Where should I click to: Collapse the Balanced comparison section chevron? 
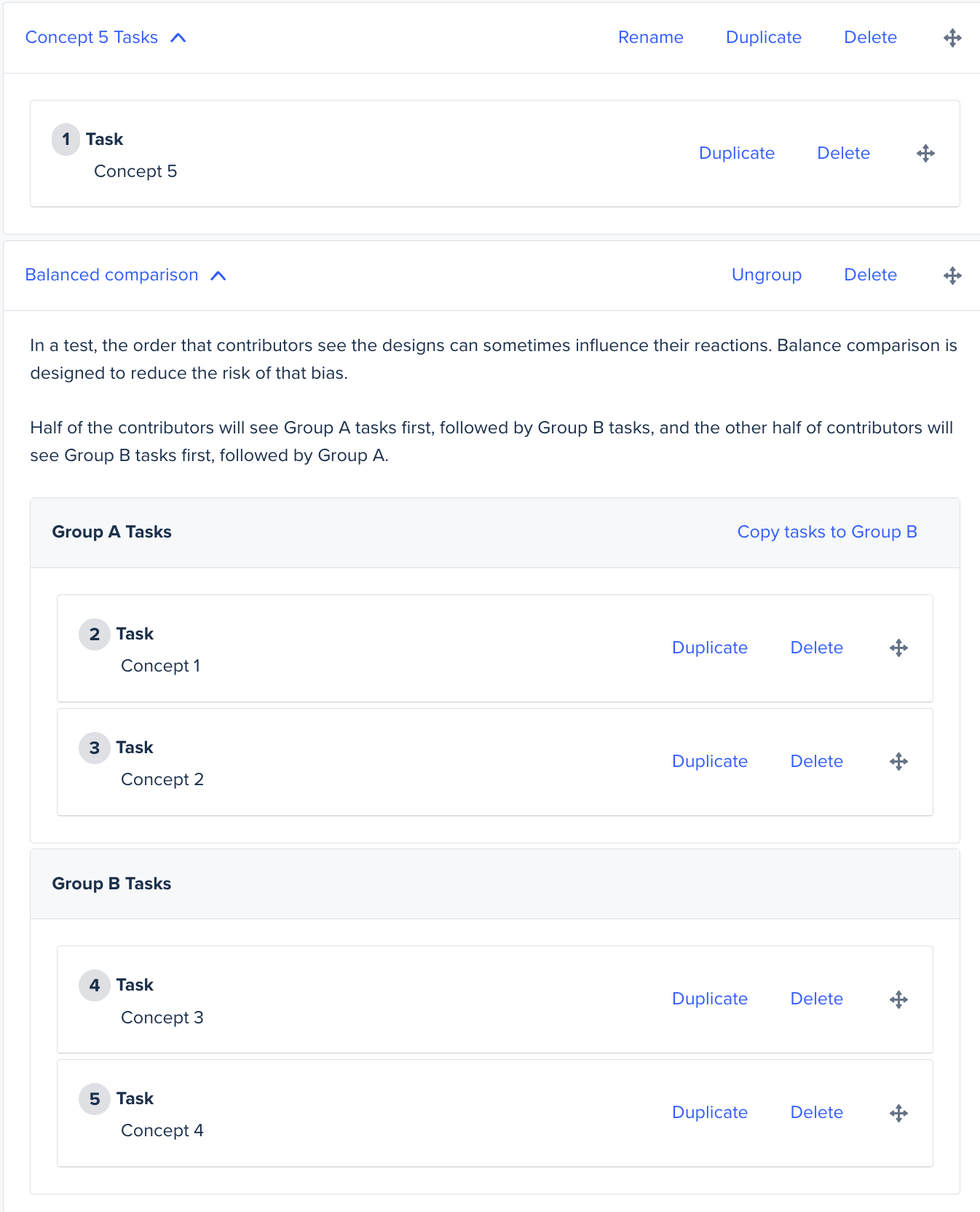[218, 275]
